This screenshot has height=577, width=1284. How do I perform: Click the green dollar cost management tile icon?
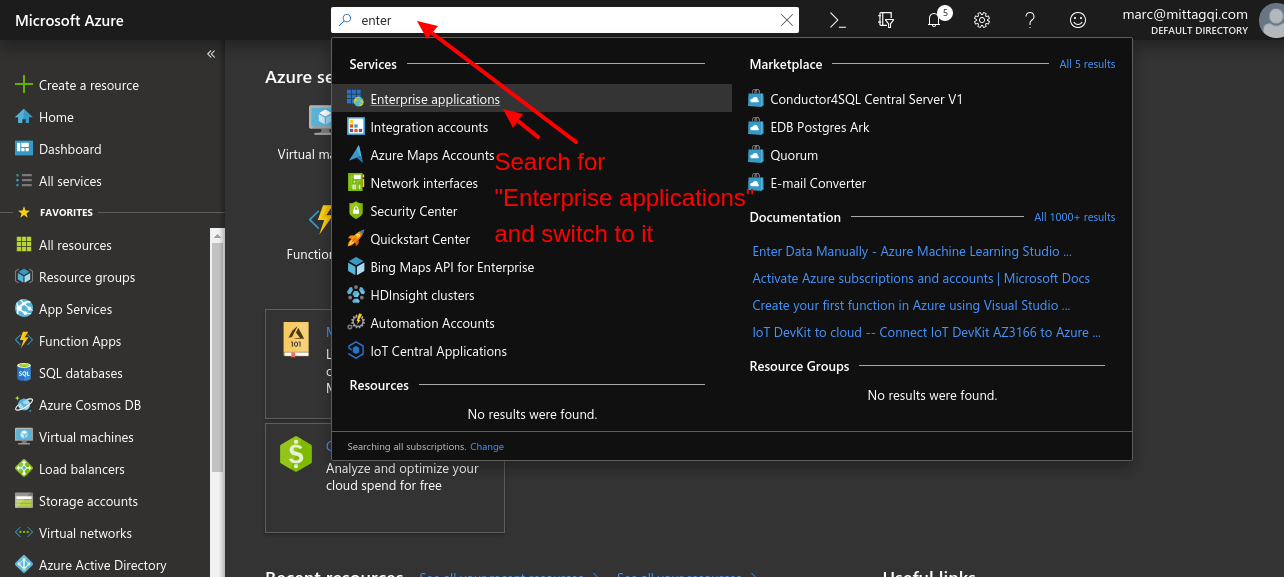click(x=296, y=454)
